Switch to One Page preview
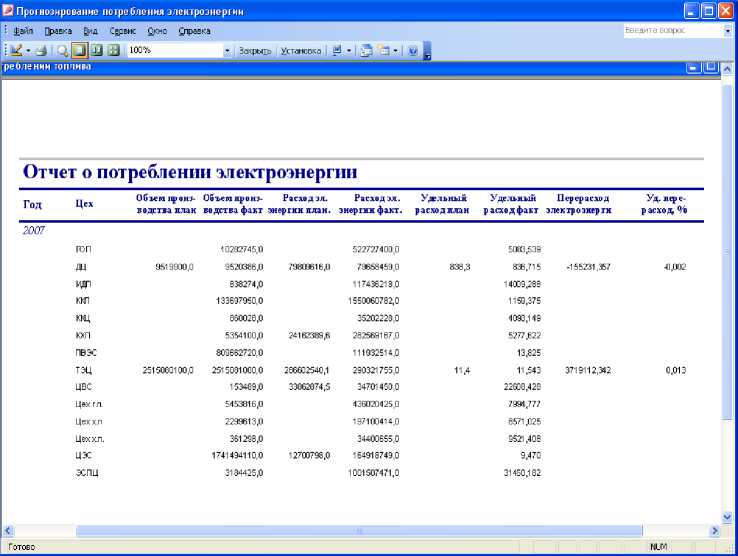This screenshot has width=738, height=556. [79, 50]
